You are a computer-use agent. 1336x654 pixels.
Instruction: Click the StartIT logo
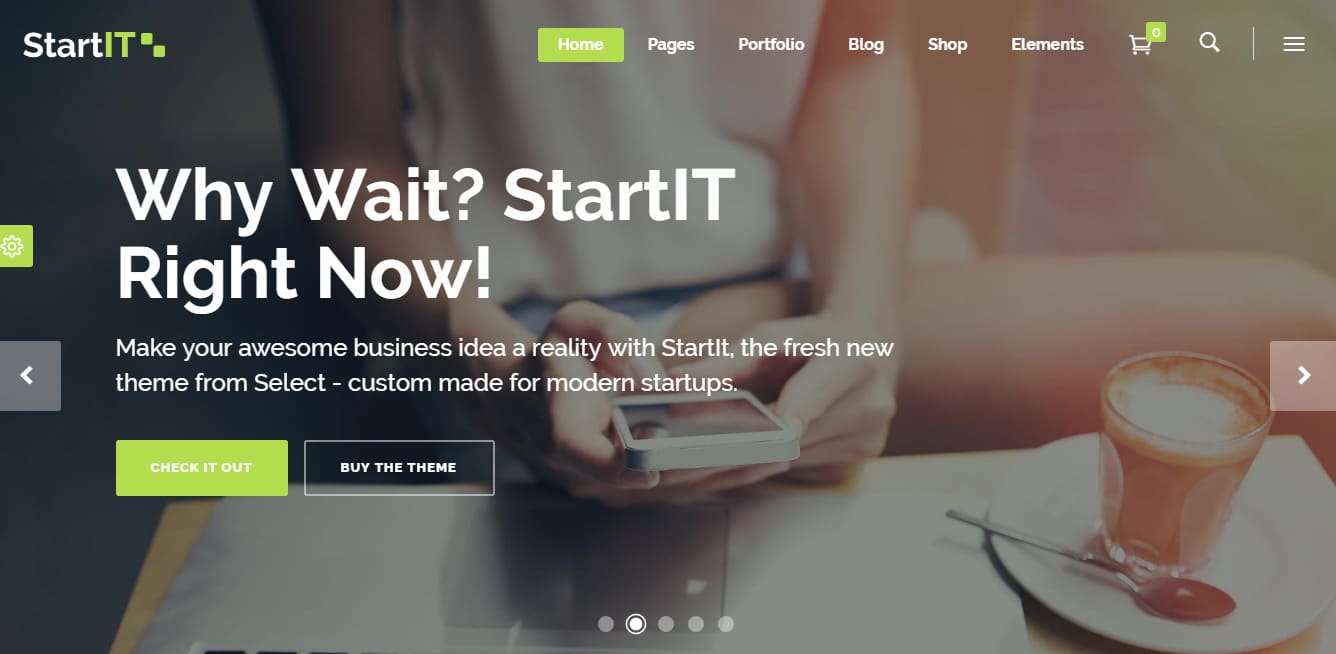pos(94,45)
